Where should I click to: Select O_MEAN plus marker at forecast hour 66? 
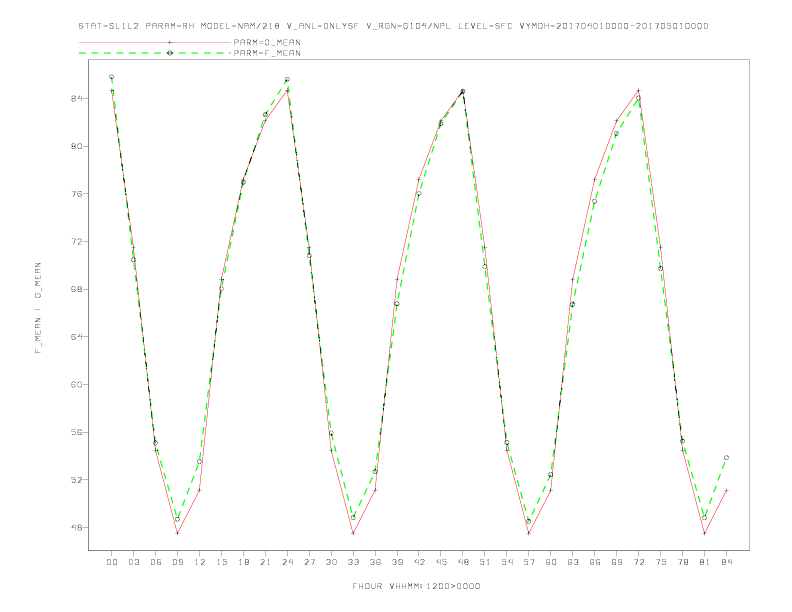[x=595, y=179]
